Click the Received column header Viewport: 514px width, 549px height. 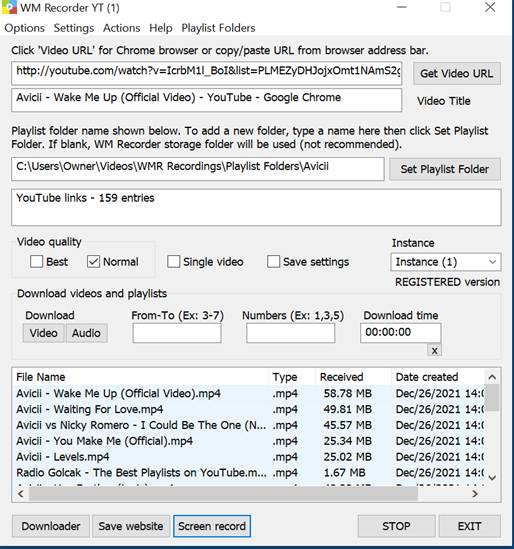pyautogui.click(x=354, y=377)
